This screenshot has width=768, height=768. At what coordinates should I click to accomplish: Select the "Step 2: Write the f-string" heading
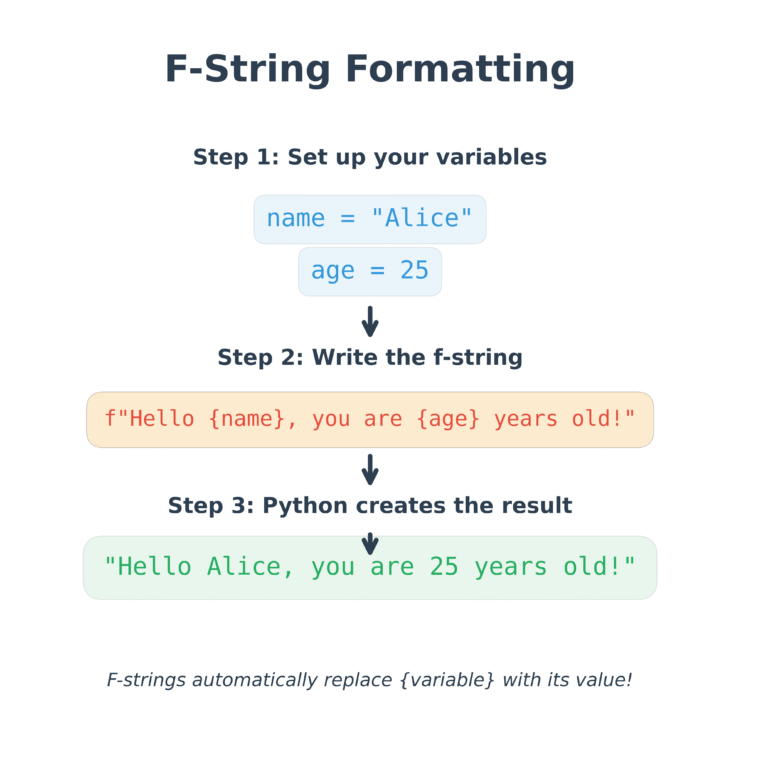tap(370, 358)
